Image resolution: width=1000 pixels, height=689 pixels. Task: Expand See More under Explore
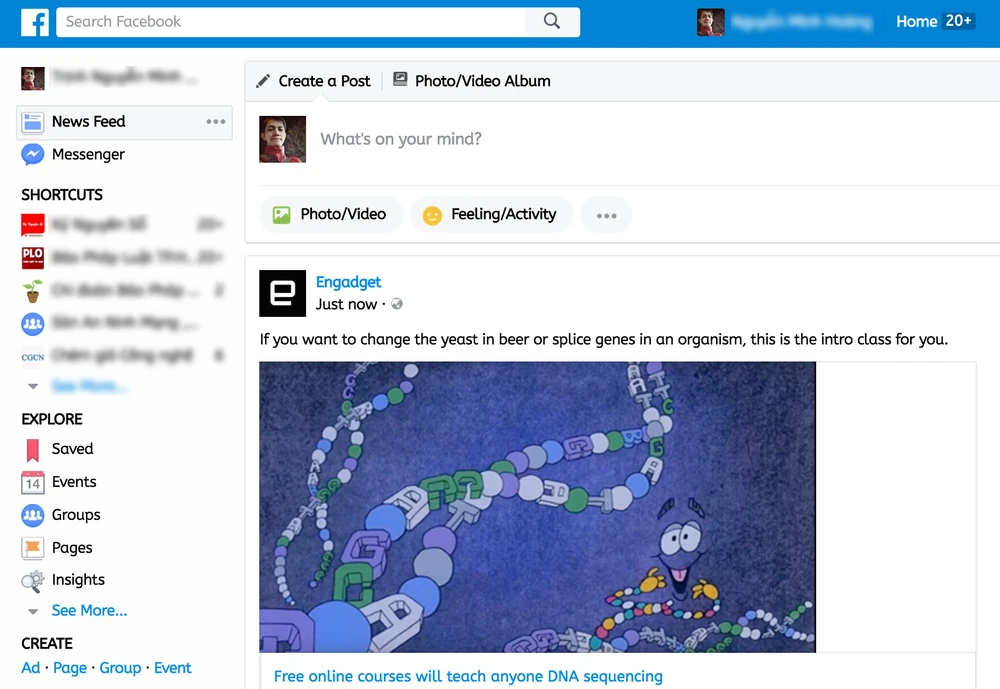89,611
